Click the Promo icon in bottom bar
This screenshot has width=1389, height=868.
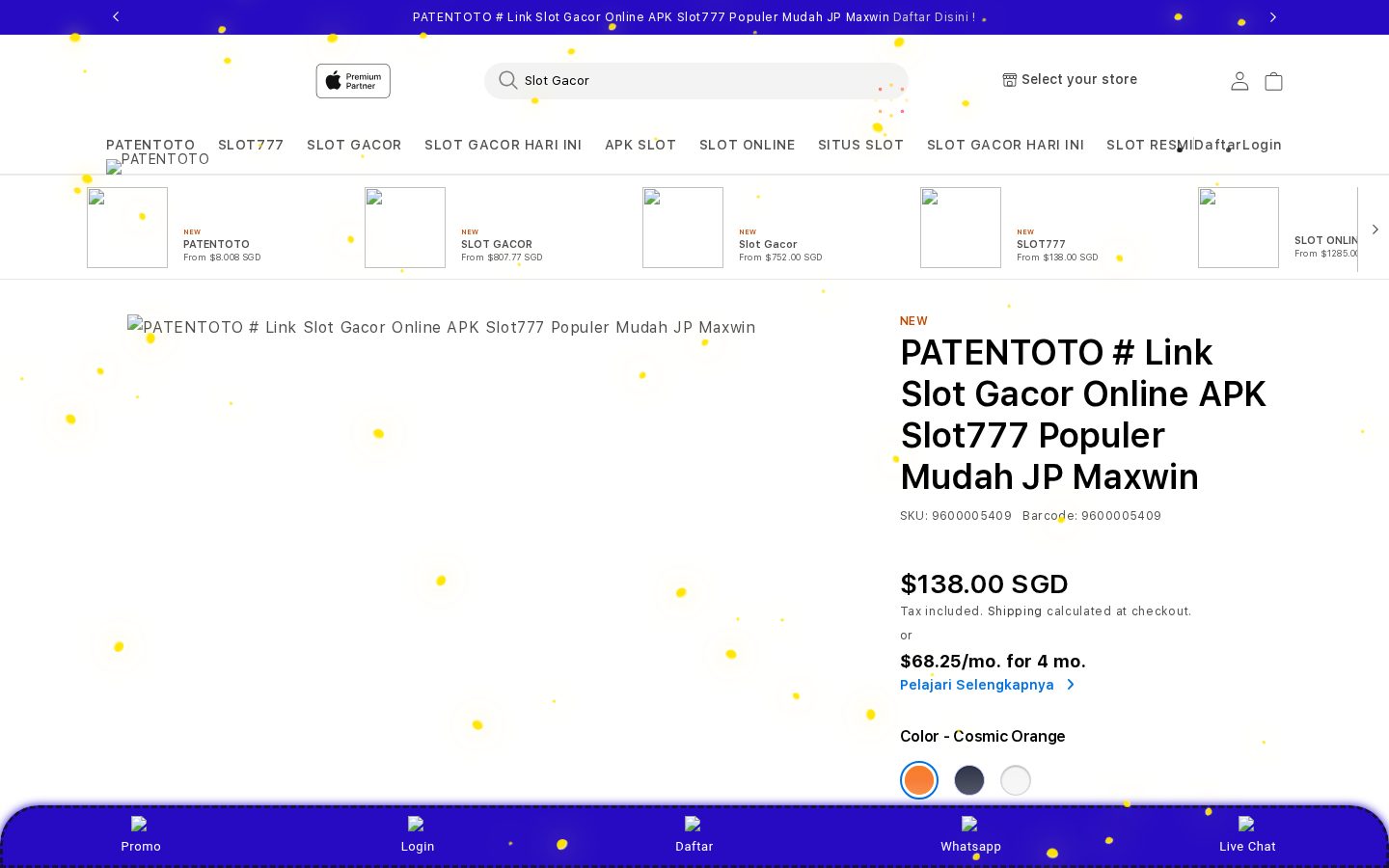(139, 824)
